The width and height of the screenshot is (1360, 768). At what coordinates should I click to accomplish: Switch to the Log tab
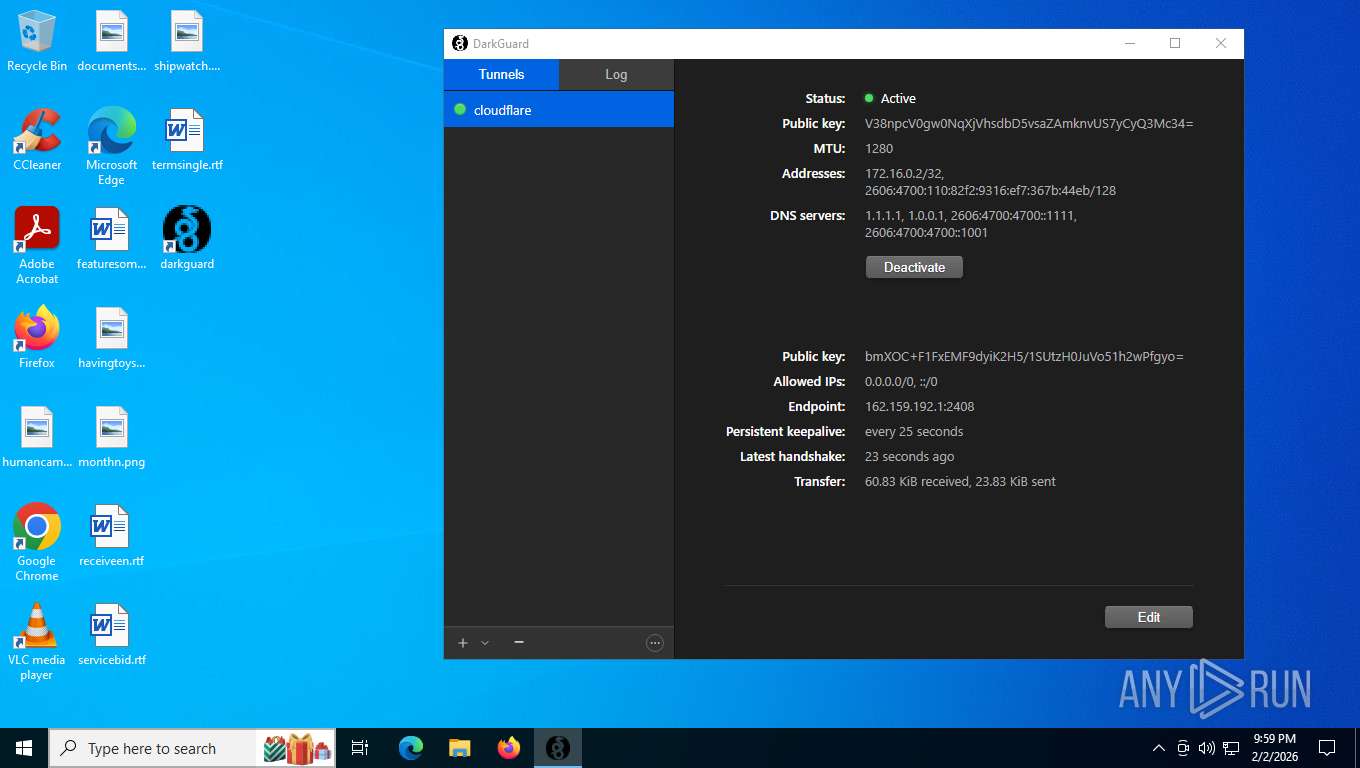[616, 74]
